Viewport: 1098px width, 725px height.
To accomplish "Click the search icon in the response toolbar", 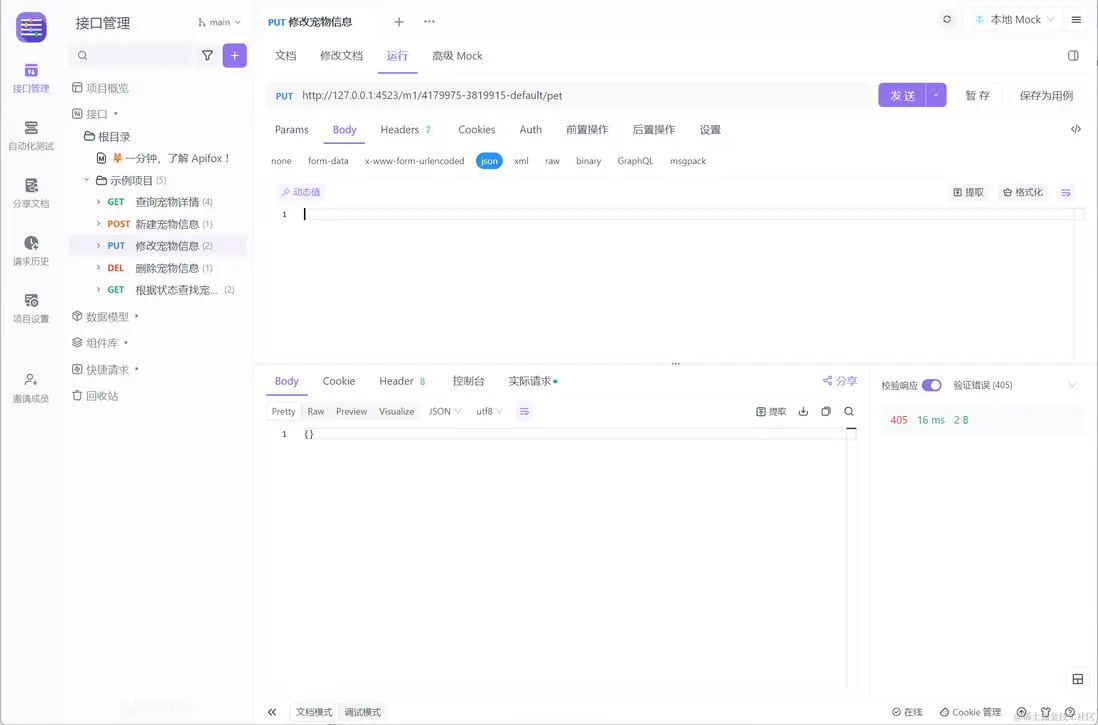I will click(848, 411).
